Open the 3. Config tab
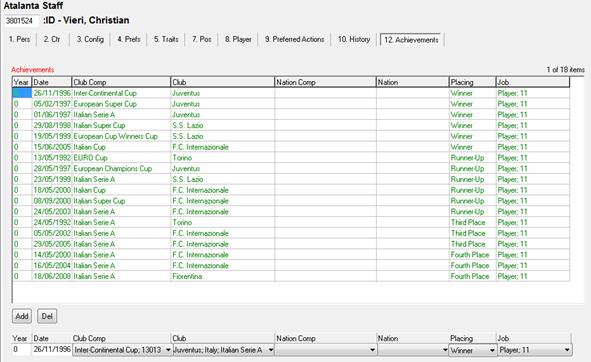This screenshot has width=591, height=362. [90, 39]
